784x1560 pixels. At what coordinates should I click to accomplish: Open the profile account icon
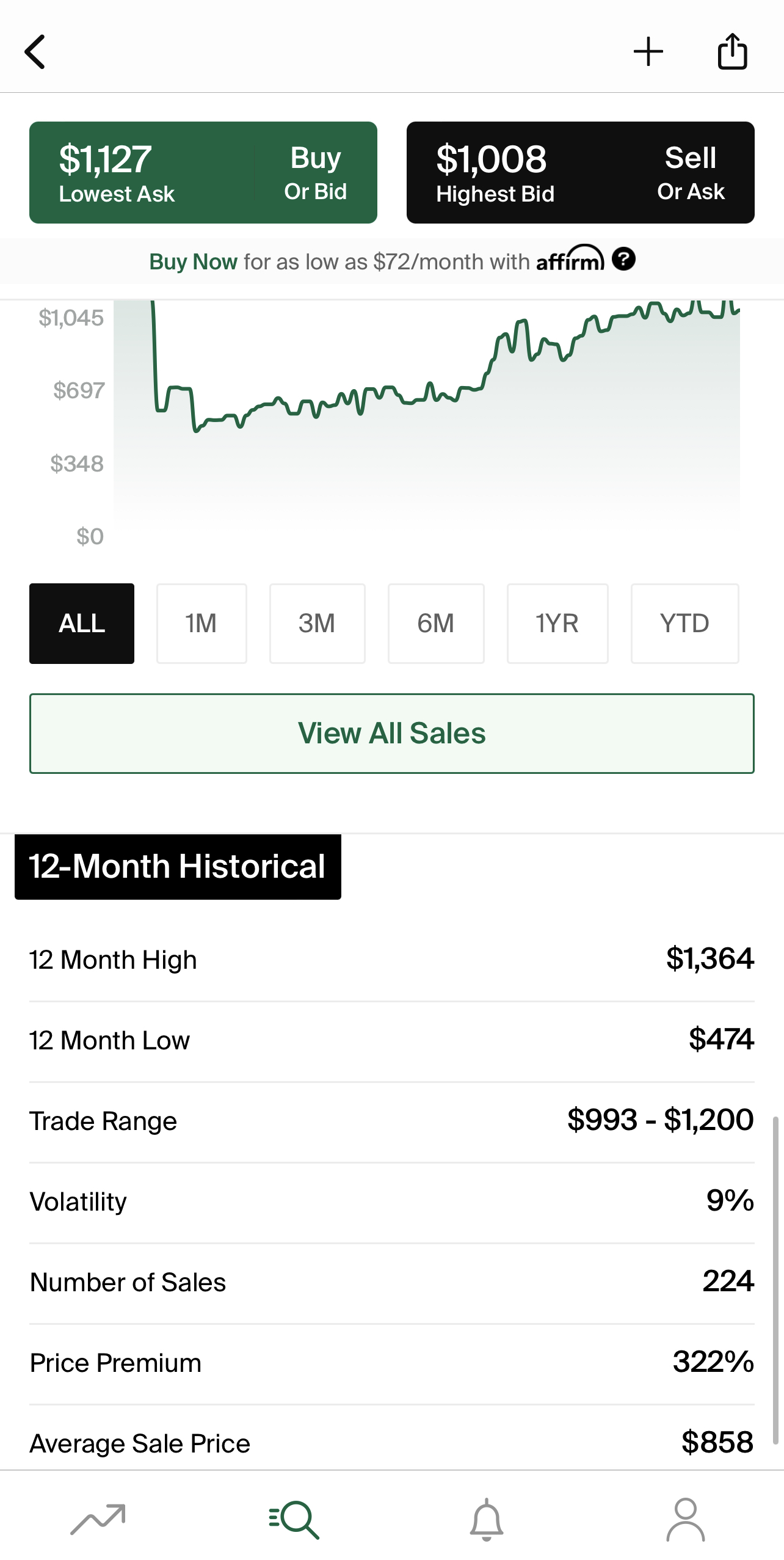tap(685, 1518)
